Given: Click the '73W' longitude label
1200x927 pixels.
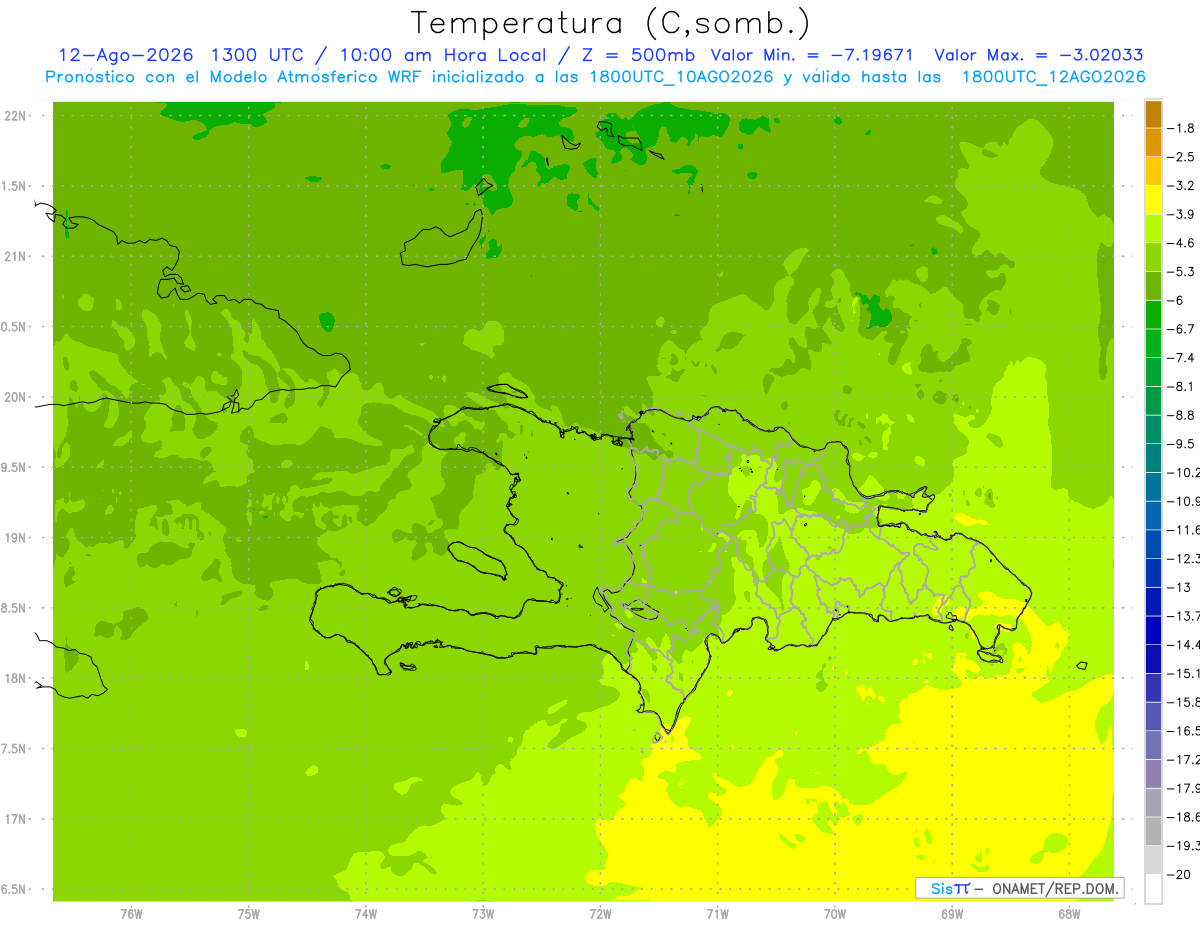Looking at the screenshot, I should (x=483, y=913).
